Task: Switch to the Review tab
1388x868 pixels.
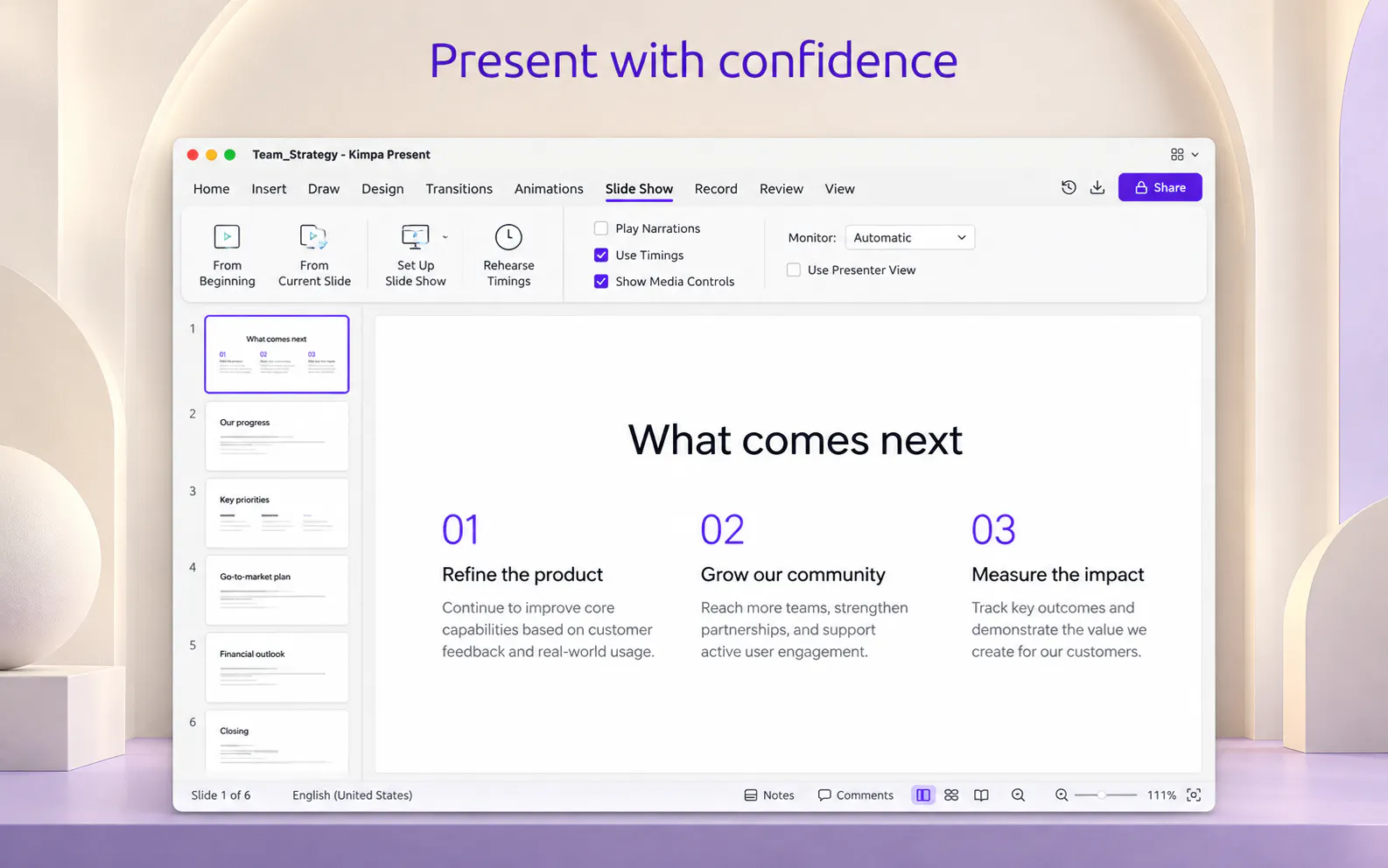Action: point(782,188)
